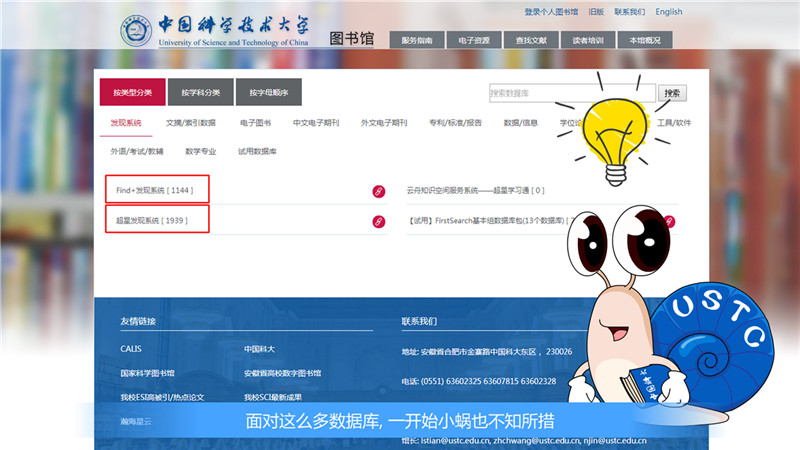Open the 中国科大 footer link
Image resolution: width=800 pixels, height=450 pixels.
[259, 349]
